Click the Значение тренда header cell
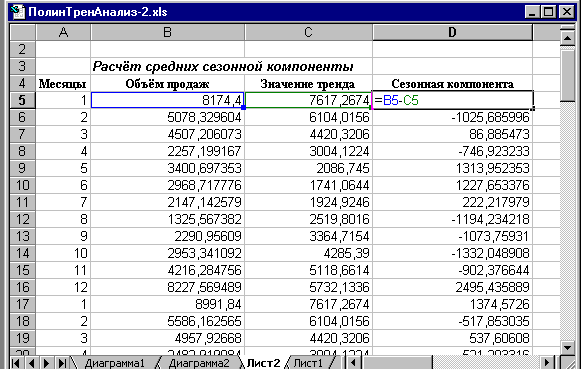The width and height of the screenshot is (581, 369). [308, 84]
